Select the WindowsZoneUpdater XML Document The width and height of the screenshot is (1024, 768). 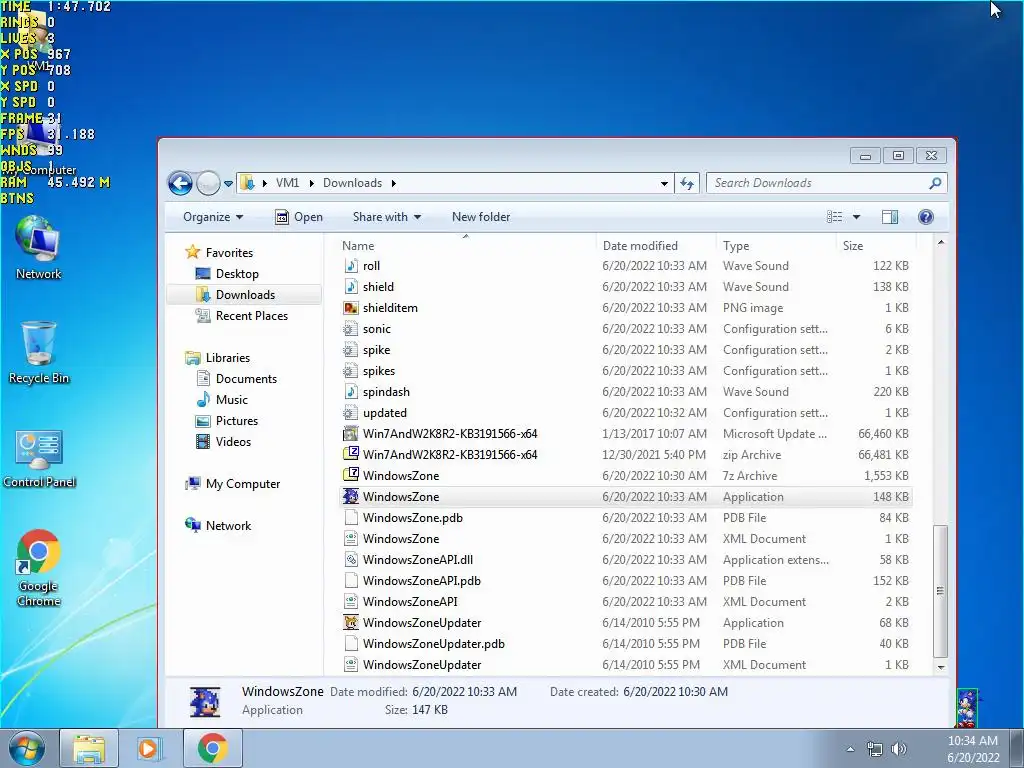tap(422, 665)
